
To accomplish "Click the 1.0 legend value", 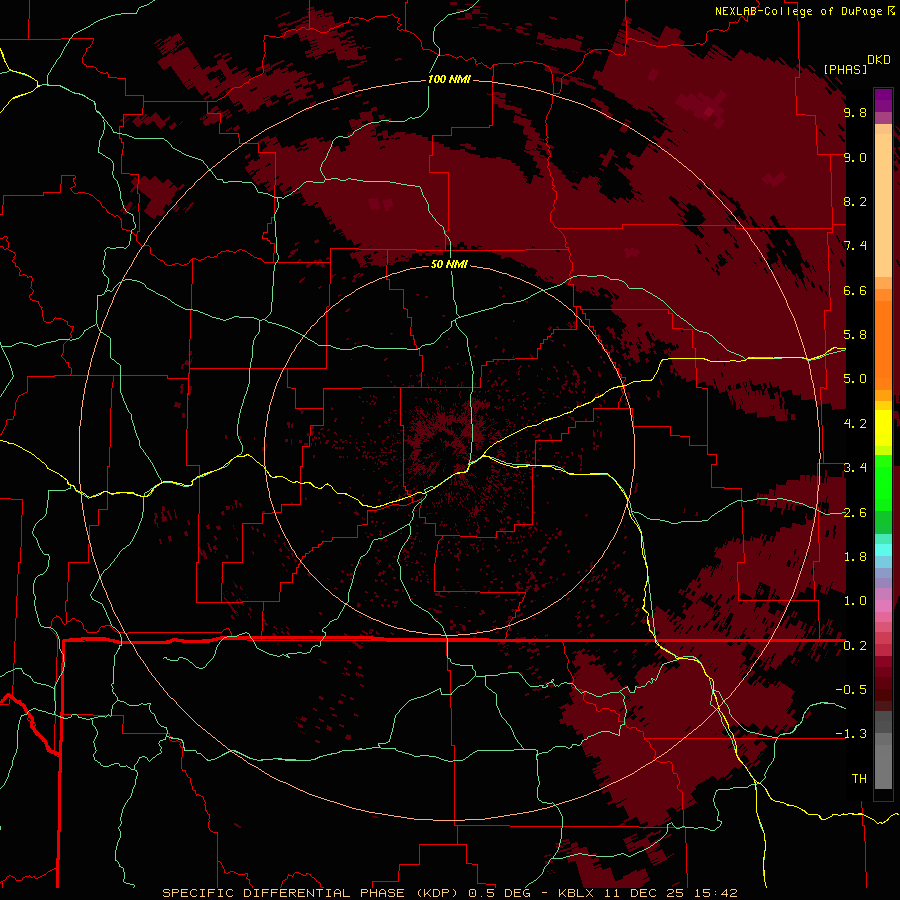I will point(855,601).
